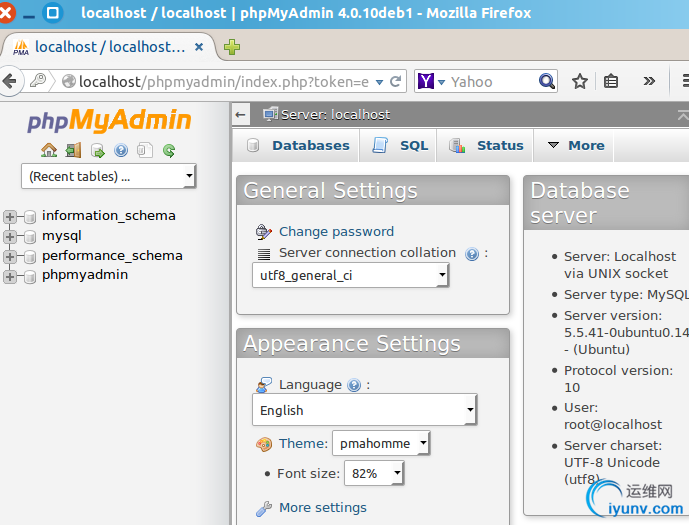The width and height of the screenshot is (689, 525).
Task: Select the information_schema database name
Action: pyautogui.click(x=109, y=216)
